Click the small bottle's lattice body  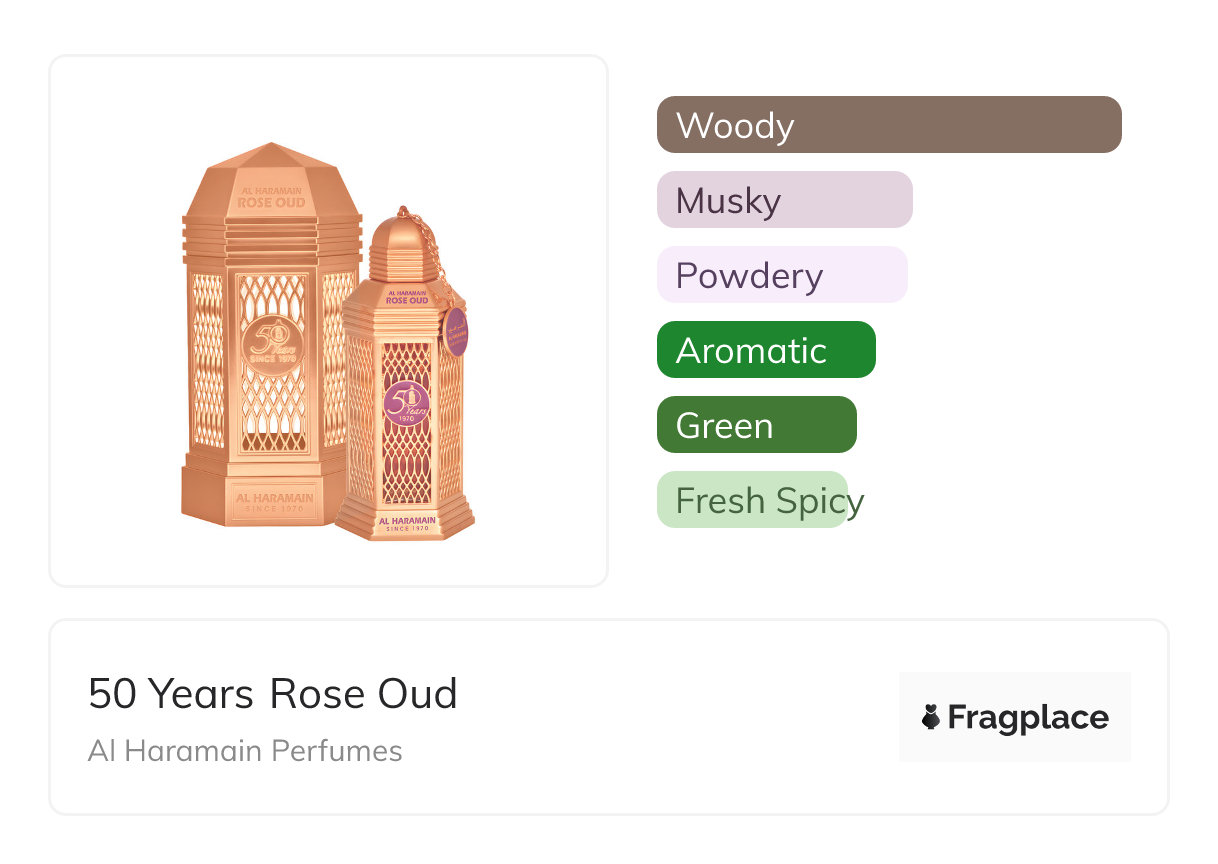[x=407, y=470]
